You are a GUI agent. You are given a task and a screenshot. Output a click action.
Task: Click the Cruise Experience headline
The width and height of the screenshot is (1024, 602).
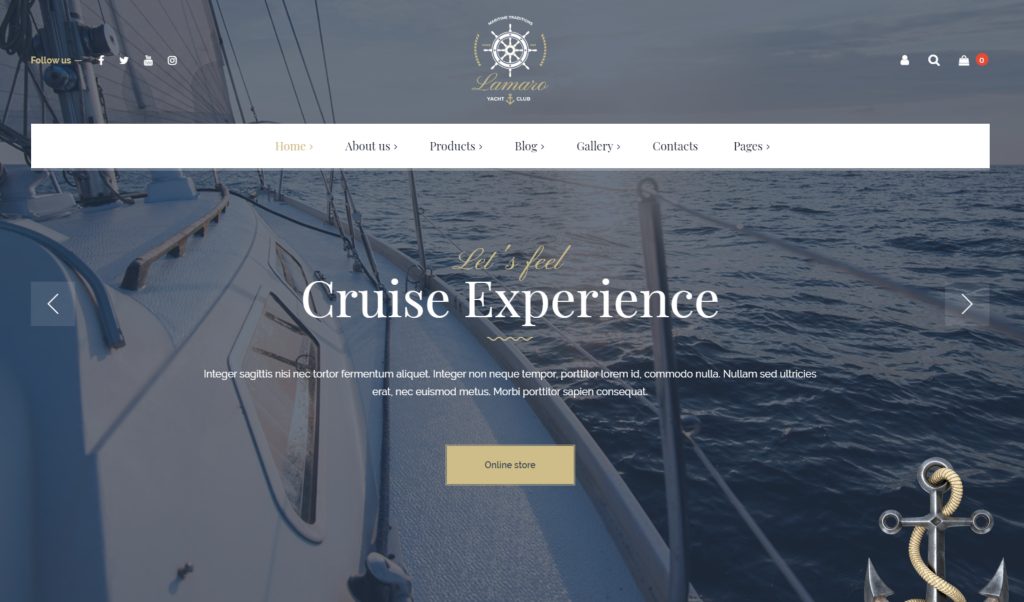point(510,299)
